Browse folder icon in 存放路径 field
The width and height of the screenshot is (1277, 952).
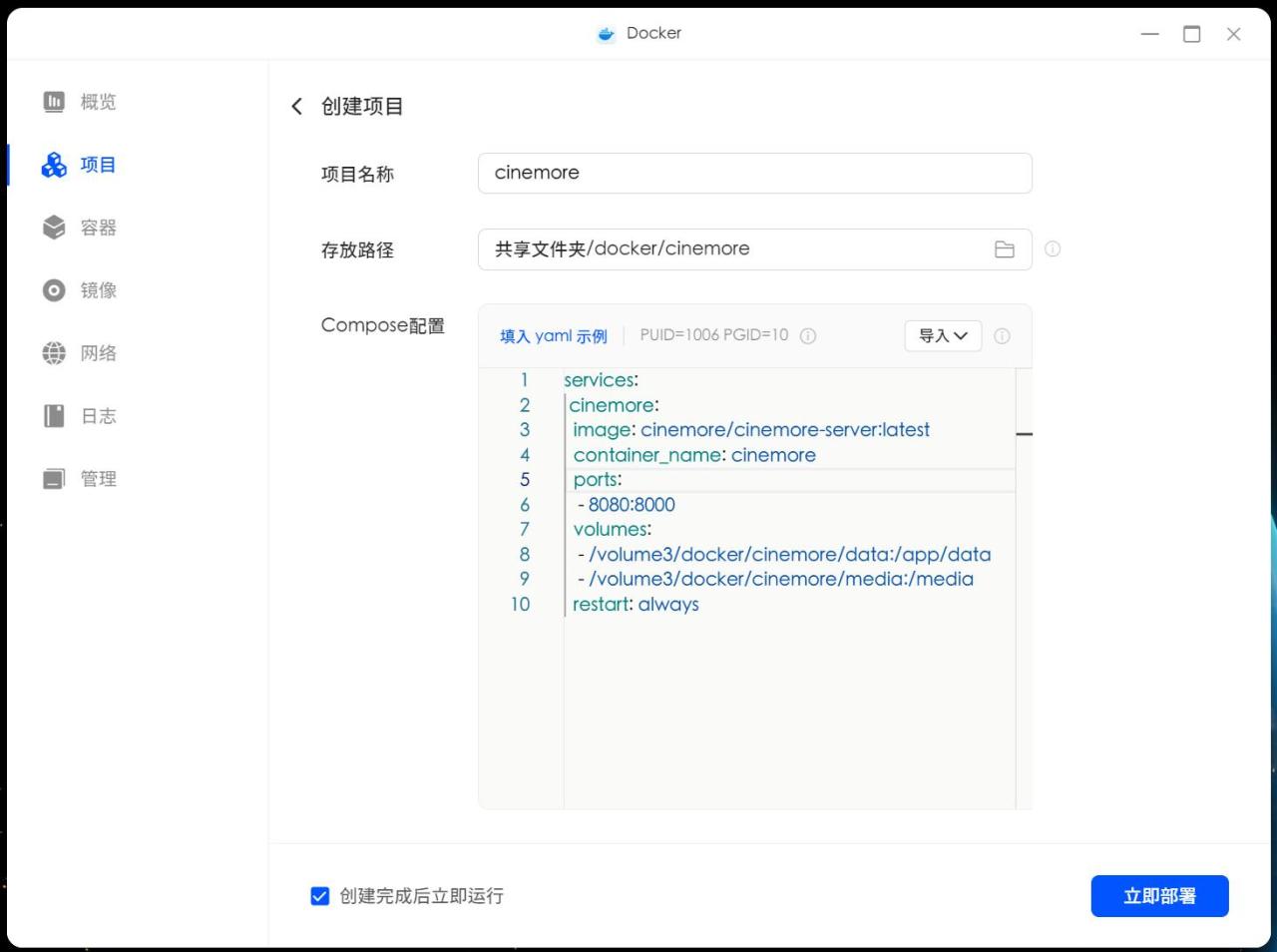[x=1005, y=249]
